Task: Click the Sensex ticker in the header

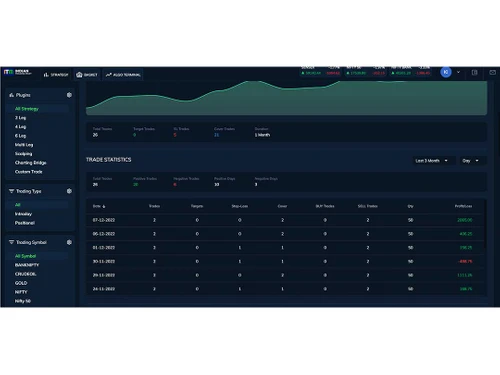Action: point(320,71)
